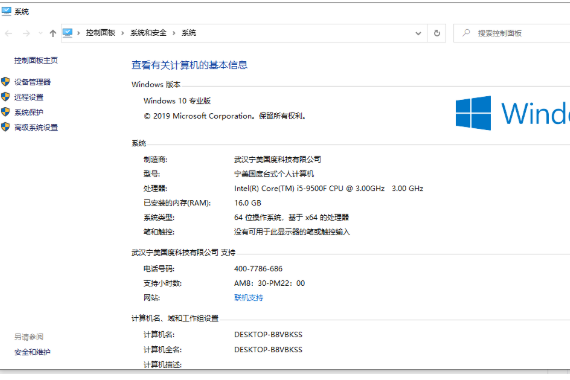The image size is (570, 380).
Task: Click the Windows logo graphic
Action: coord(474,113)
